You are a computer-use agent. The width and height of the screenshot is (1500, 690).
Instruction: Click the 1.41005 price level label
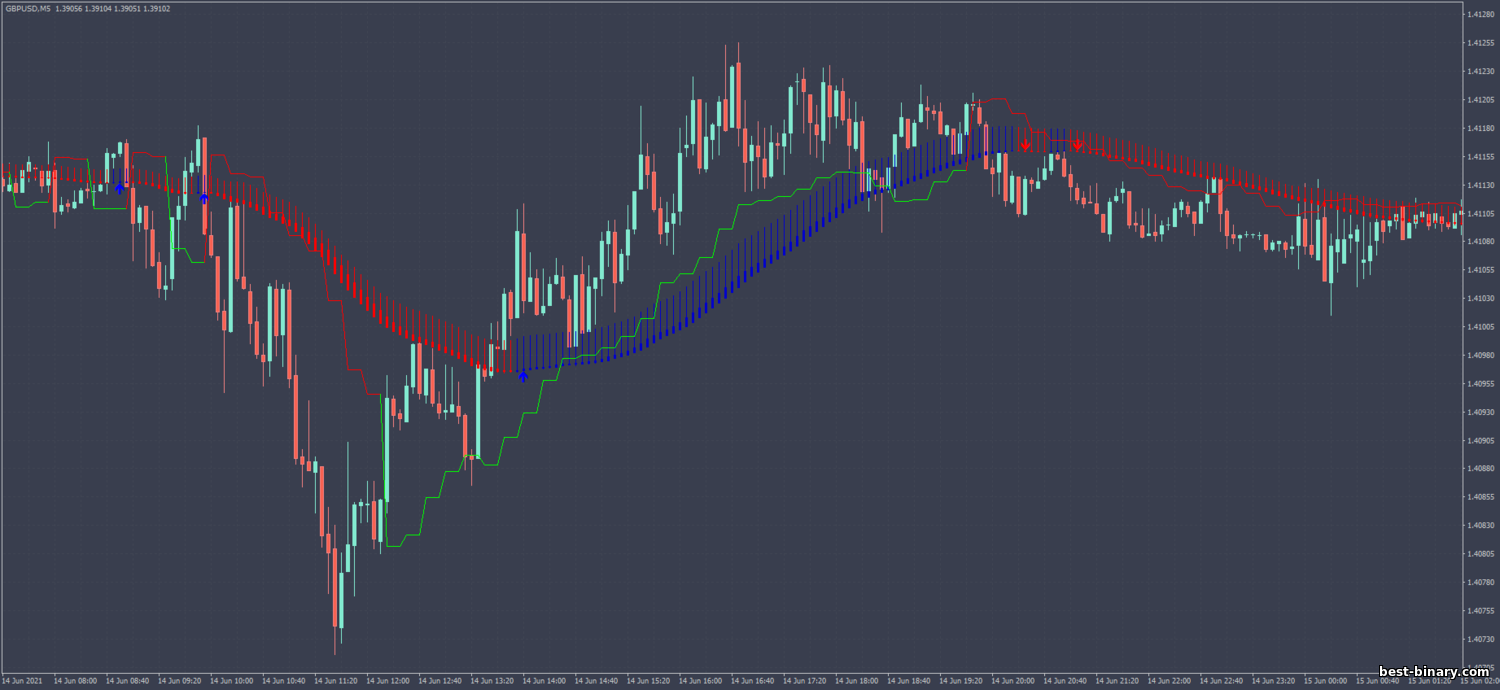coord(1480,327)
